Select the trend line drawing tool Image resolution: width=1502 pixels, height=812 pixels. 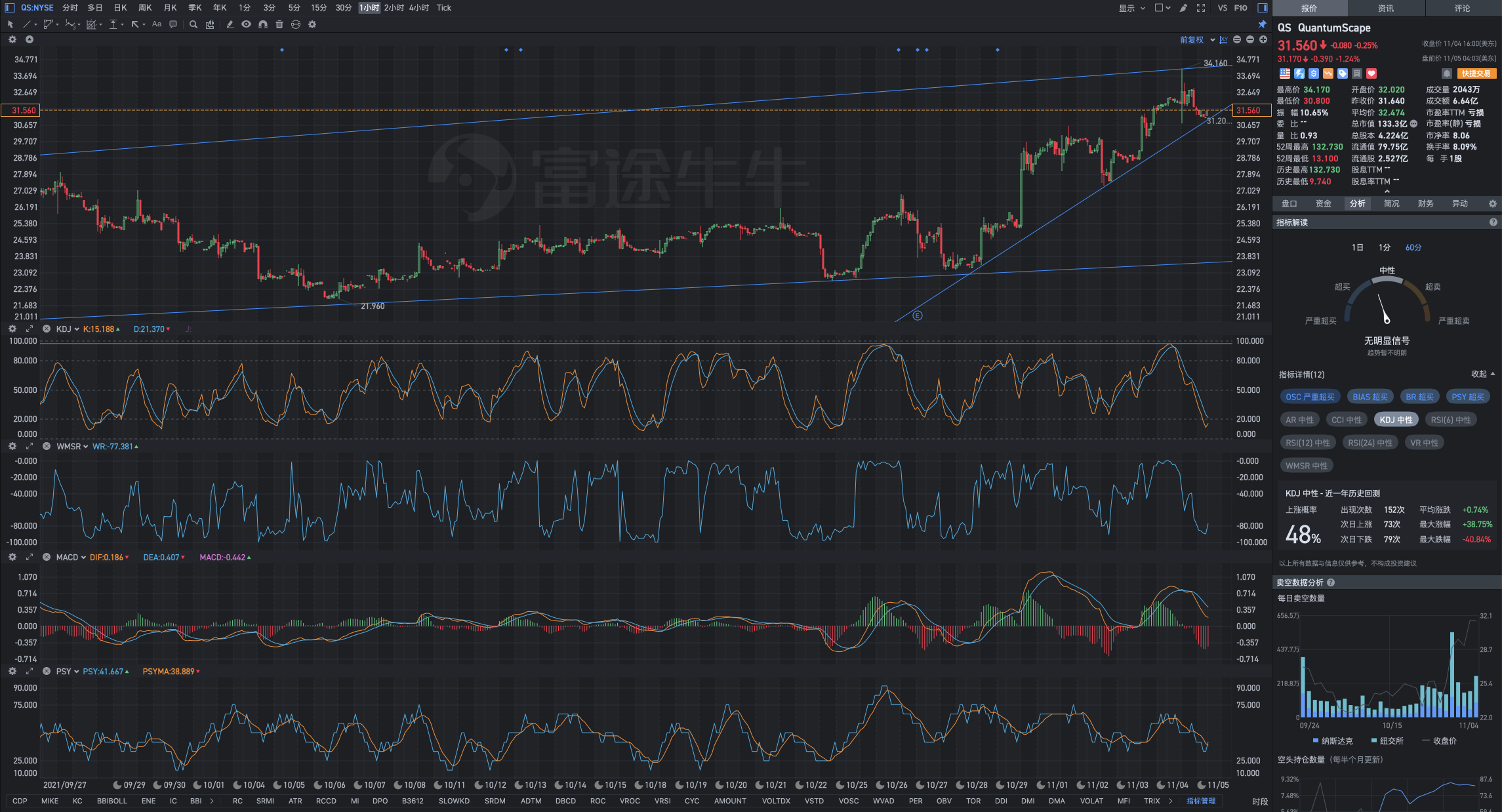pyautogui.click(x=27, y=24)
